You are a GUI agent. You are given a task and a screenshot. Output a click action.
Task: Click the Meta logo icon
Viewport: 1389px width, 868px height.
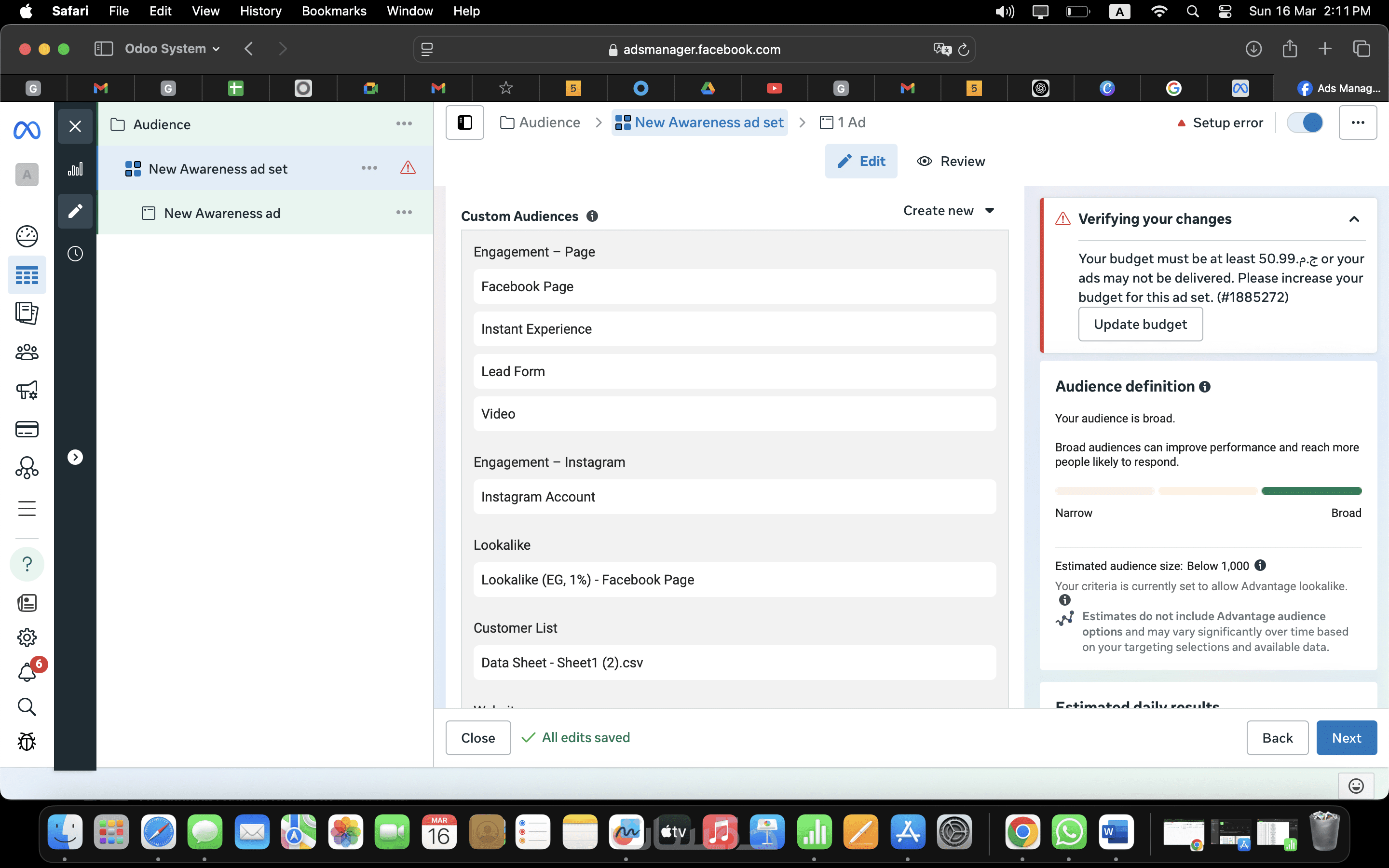27,130
